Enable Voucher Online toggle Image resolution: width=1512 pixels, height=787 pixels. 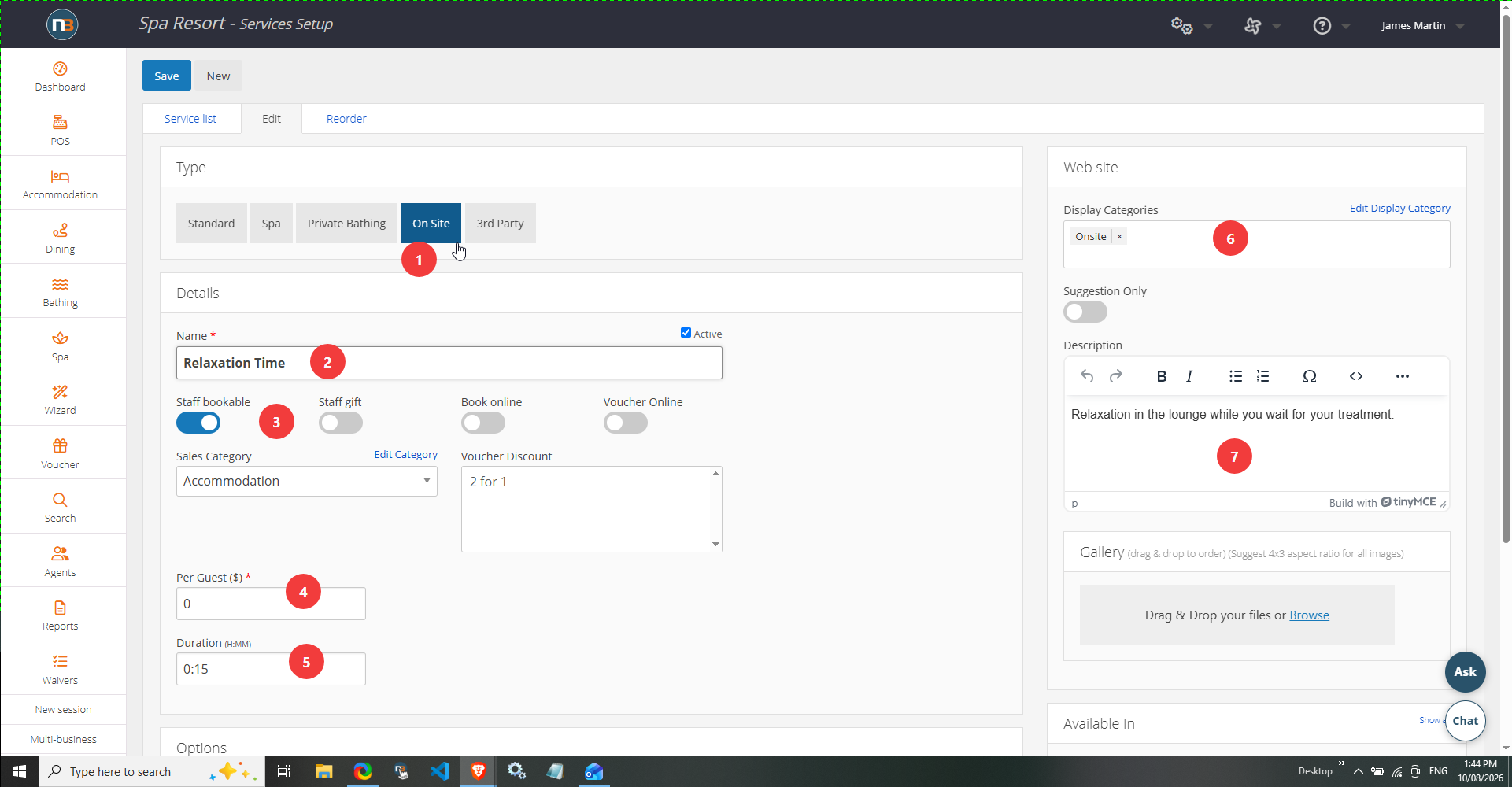626,423
